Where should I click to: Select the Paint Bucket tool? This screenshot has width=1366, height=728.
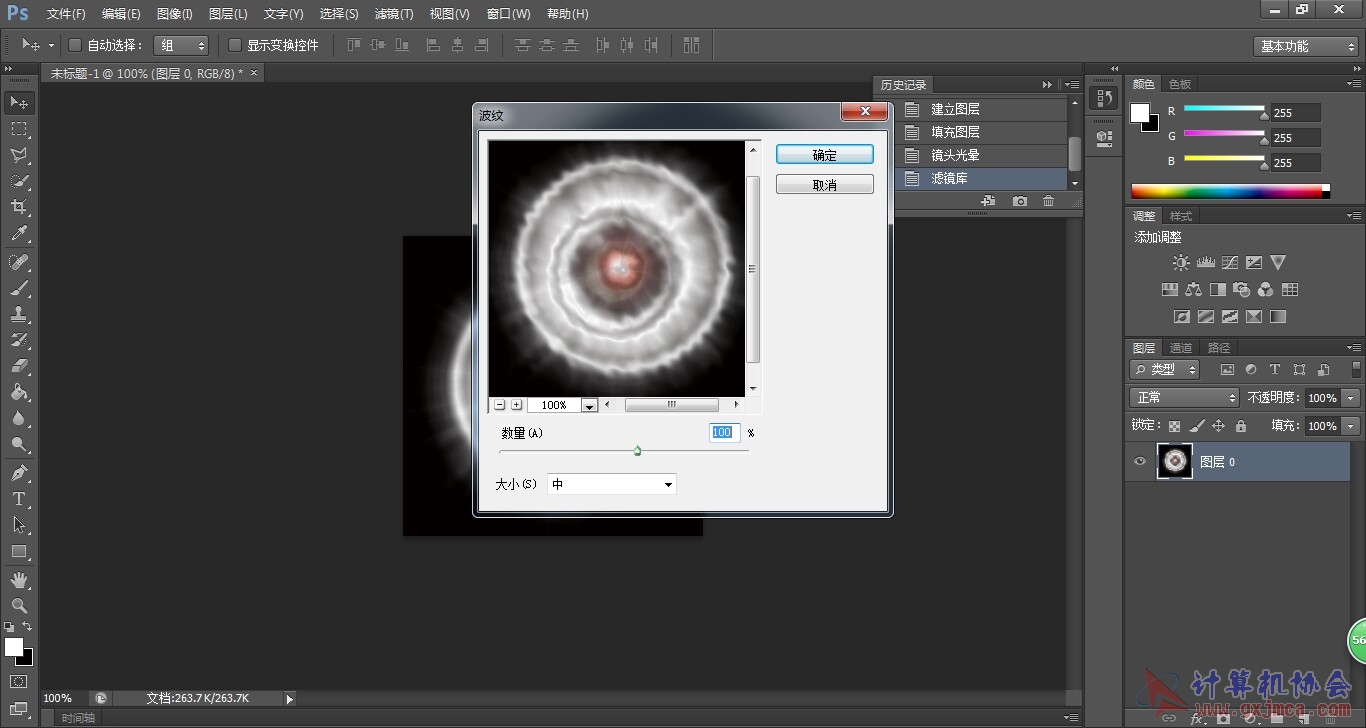click(19, 392)
